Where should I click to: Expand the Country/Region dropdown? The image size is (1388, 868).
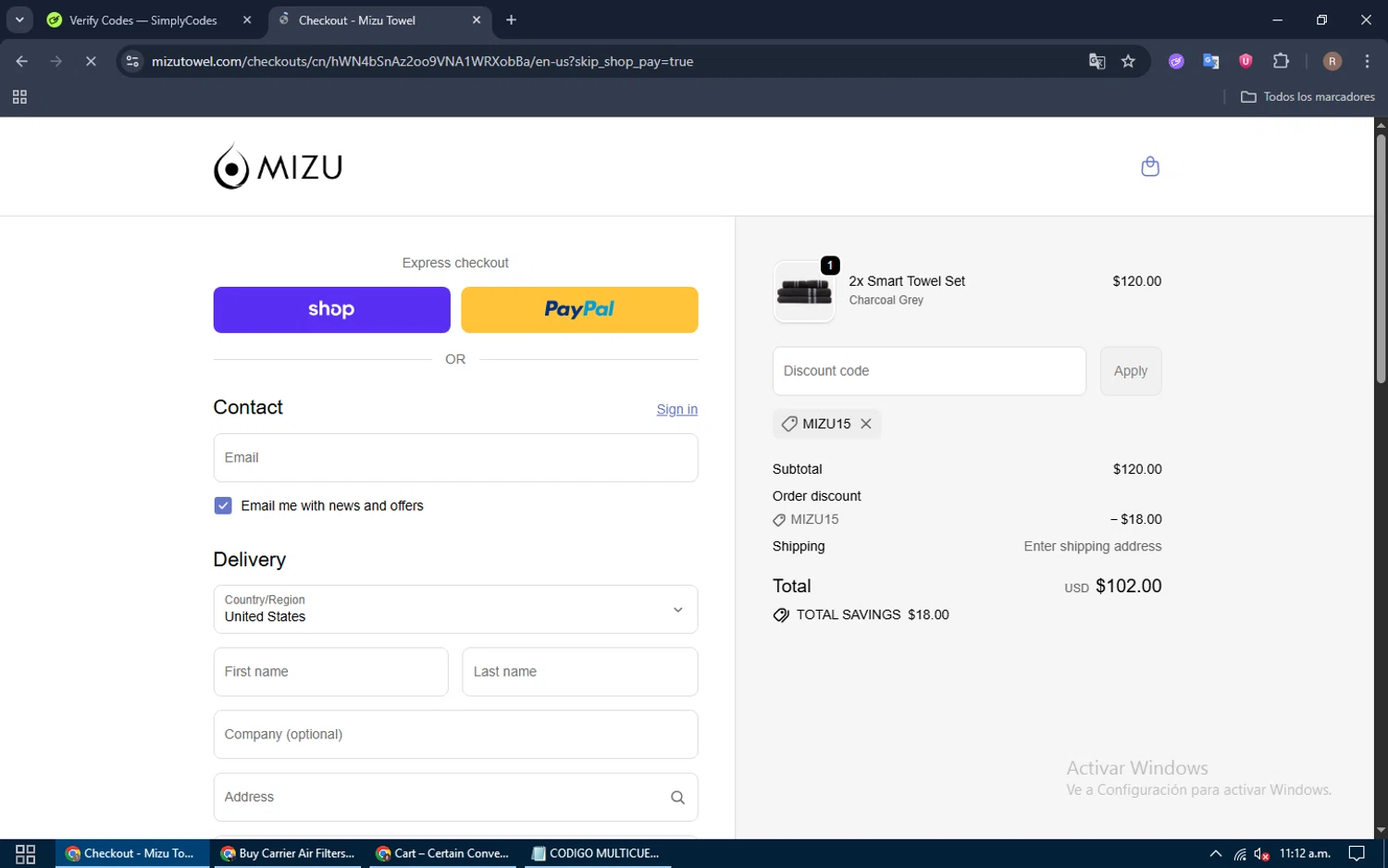click(x=455, y=610)
